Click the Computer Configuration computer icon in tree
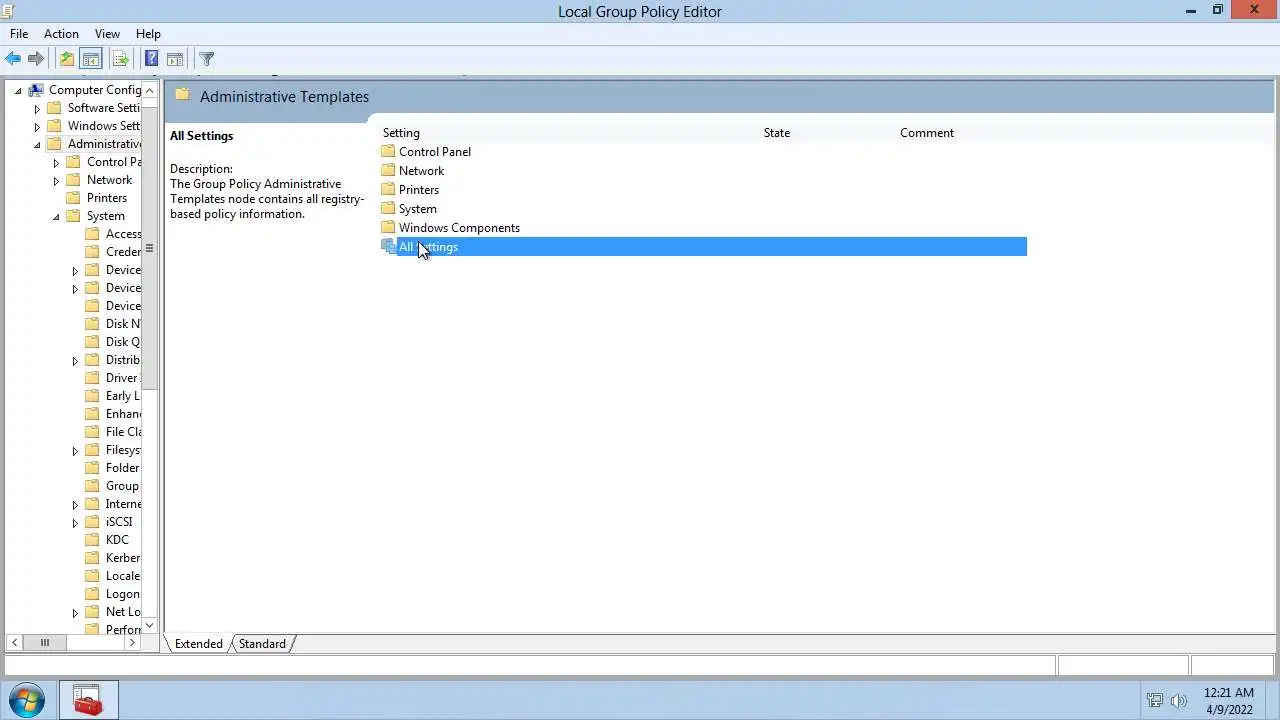The image size is (1280, 720). pos(36,90)
